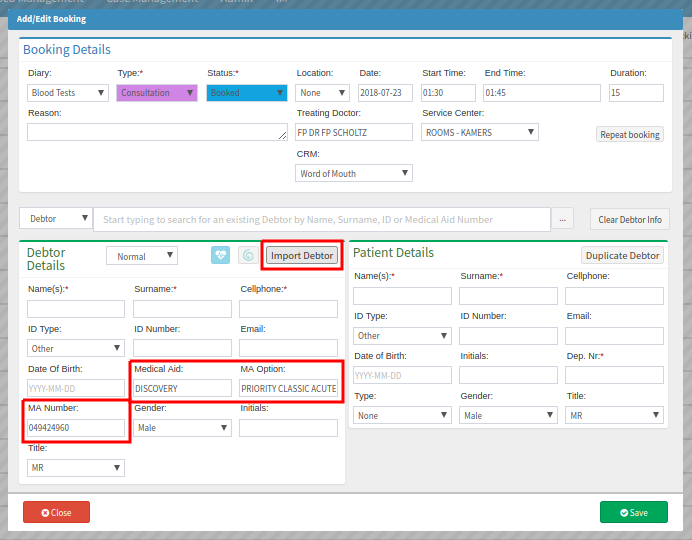Expand the Status dropdown set to Booked
The width and height of the screenshot is (692, 540).
(x=246, y=93)
